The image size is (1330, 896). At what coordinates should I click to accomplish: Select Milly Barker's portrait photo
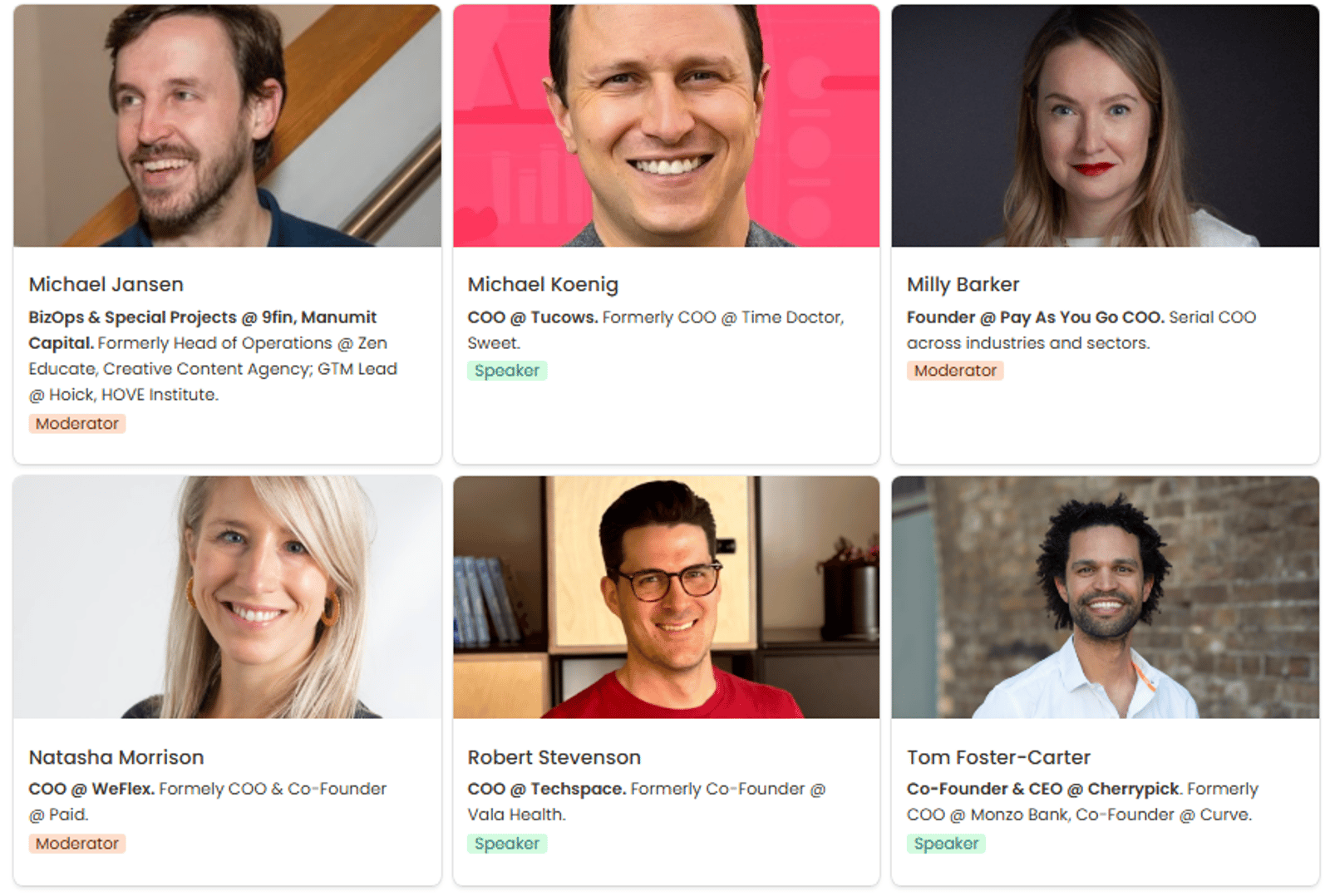1105,126
